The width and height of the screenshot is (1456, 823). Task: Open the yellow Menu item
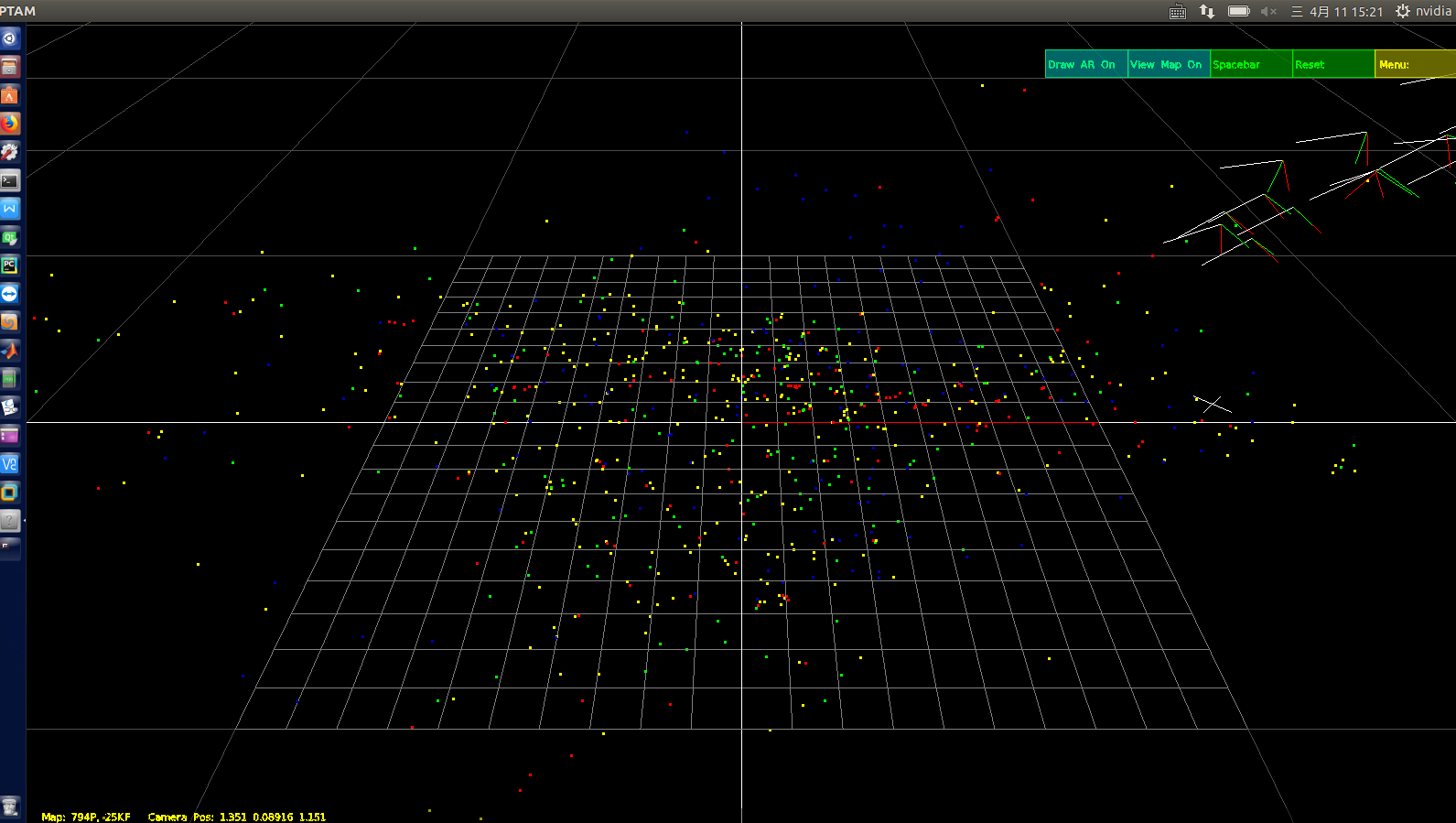[x=1416, y=64]
